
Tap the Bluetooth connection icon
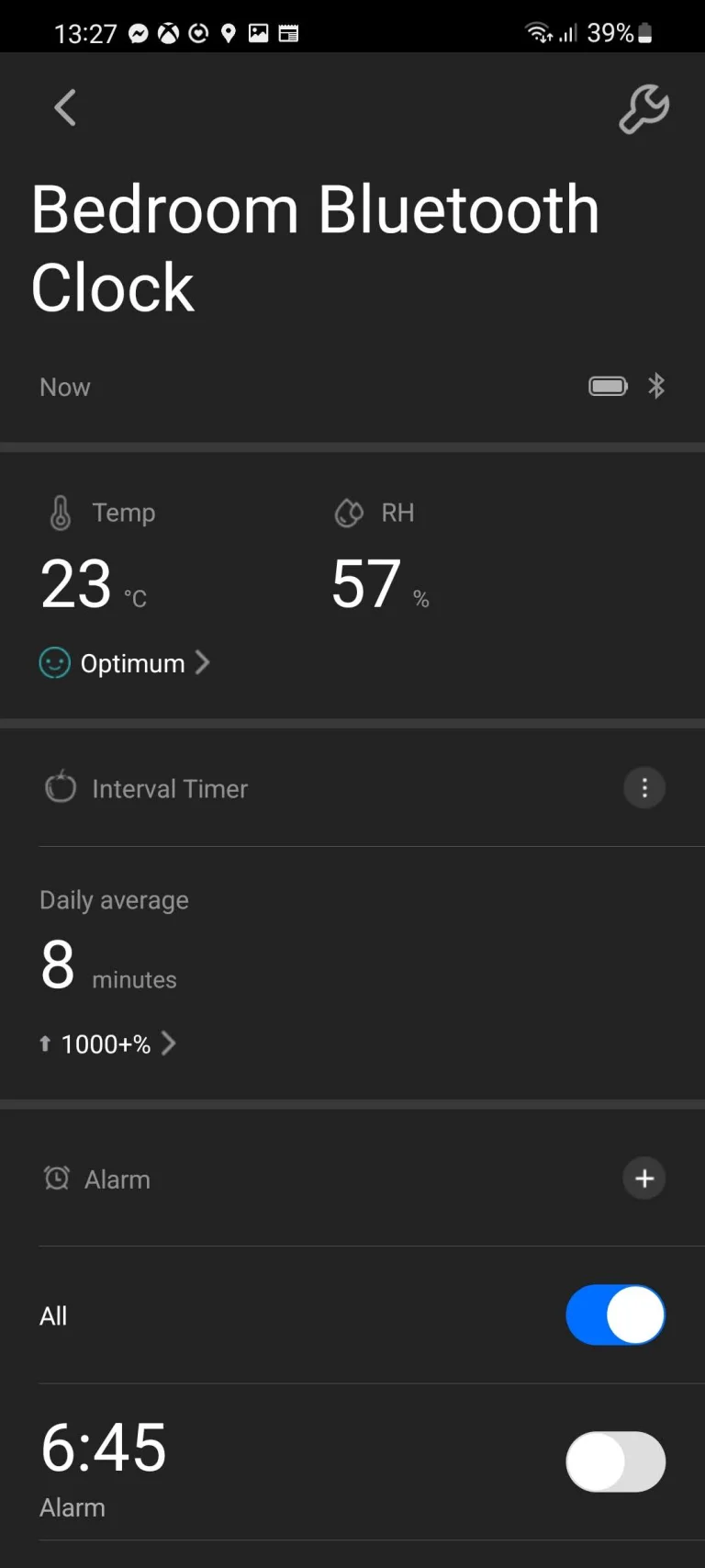coord(656,387)
